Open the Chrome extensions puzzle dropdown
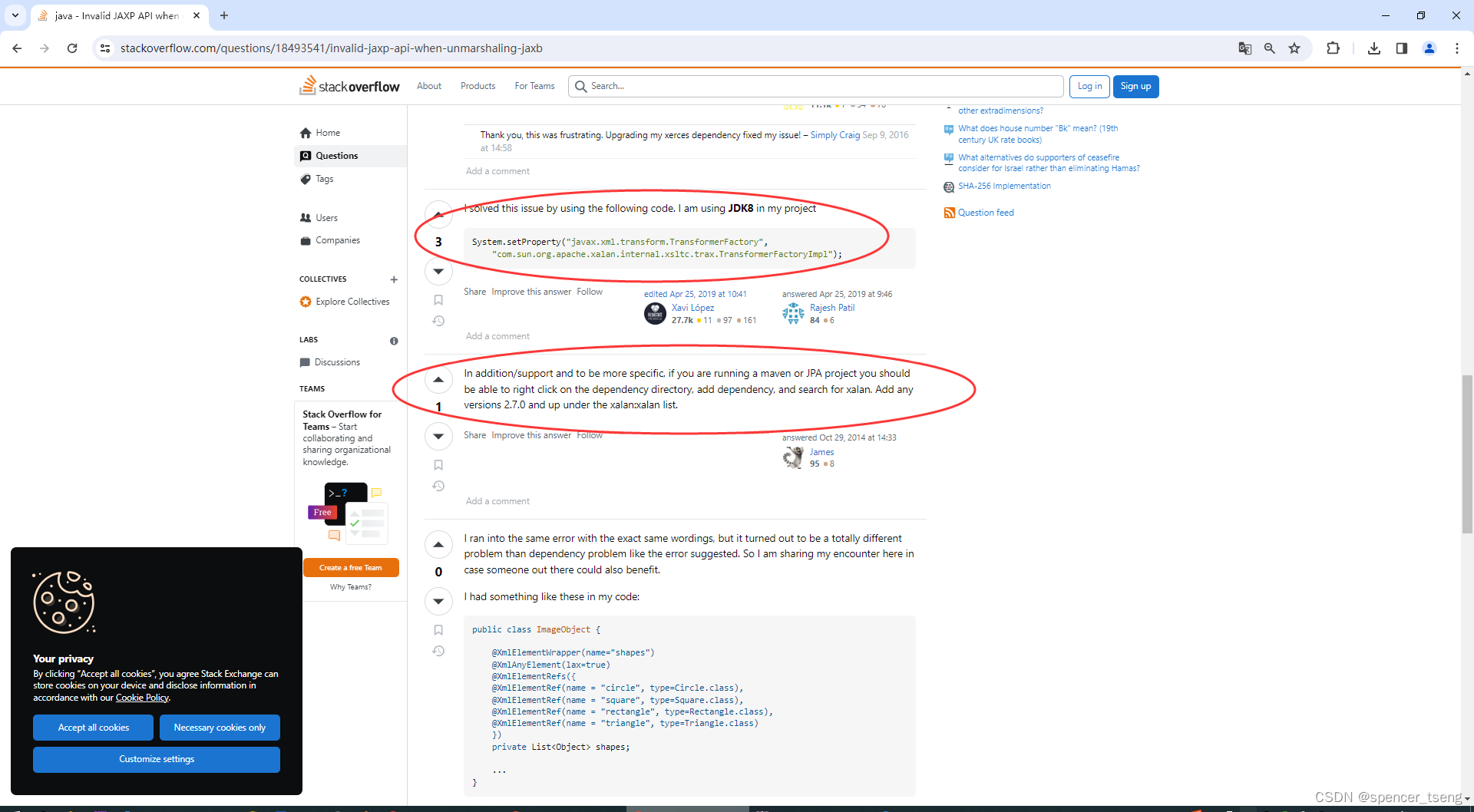Screen dimensions: 1474x812 [1334, 48]
